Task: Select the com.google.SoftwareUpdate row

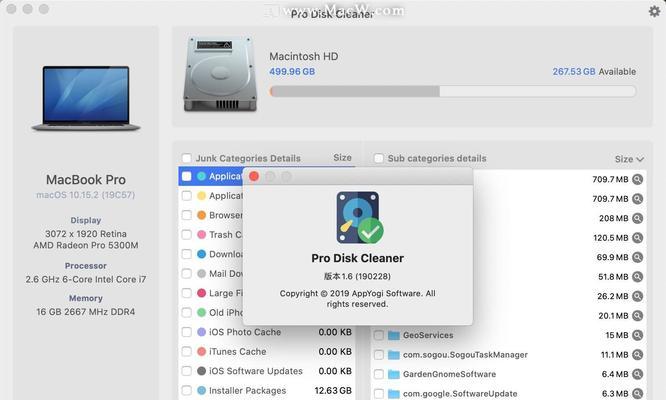Action: 508,394
